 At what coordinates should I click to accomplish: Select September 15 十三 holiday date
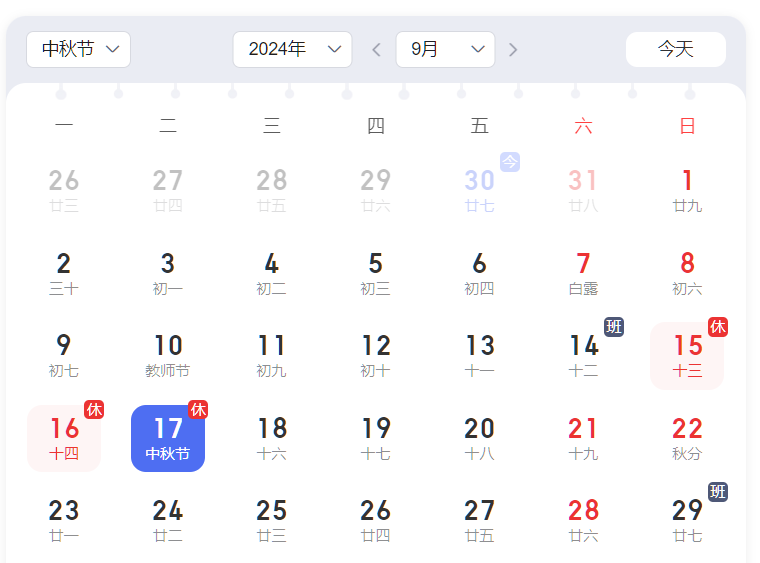tap(687, 356)
